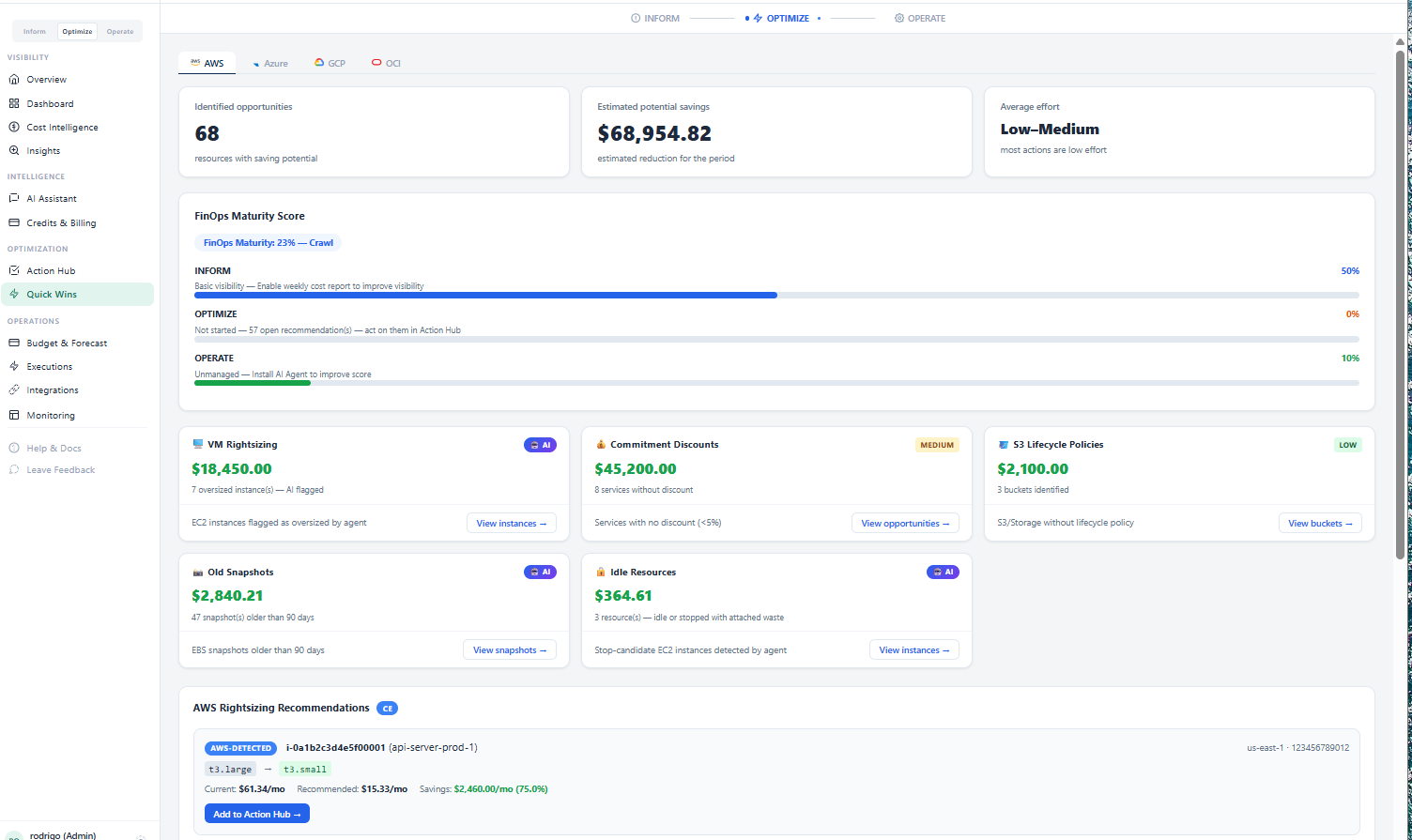Viewport: 1412px width, 840px height.
Task: Open the Overview home icon in sidebar
Action: [x=14, y=80]
